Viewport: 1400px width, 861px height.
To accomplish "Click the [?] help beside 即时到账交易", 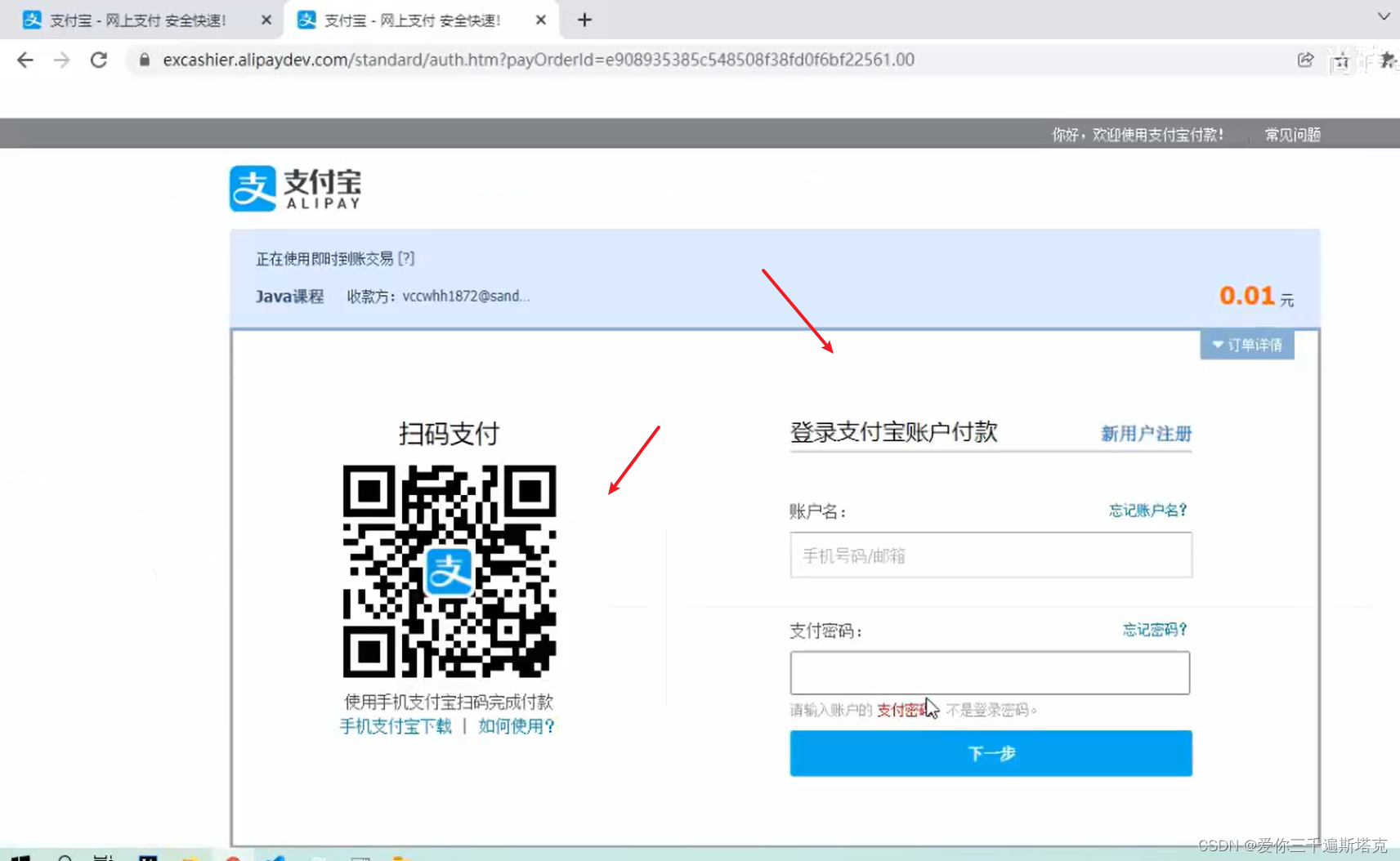I will click(406, 258).
